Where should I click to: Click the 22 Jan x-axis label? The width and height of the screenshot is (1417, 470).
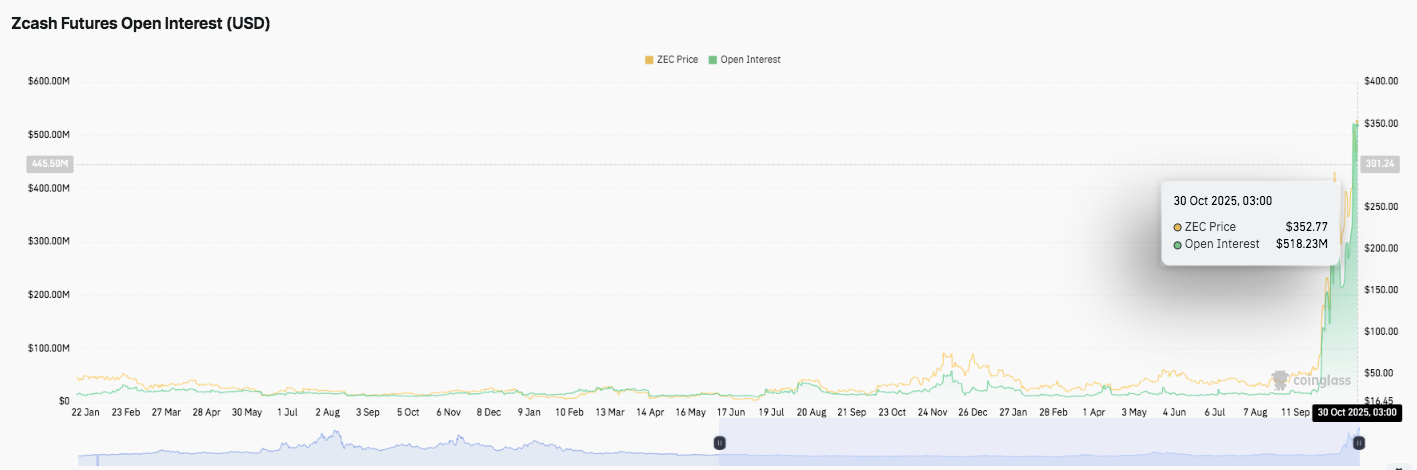click(x=85, y=412)
